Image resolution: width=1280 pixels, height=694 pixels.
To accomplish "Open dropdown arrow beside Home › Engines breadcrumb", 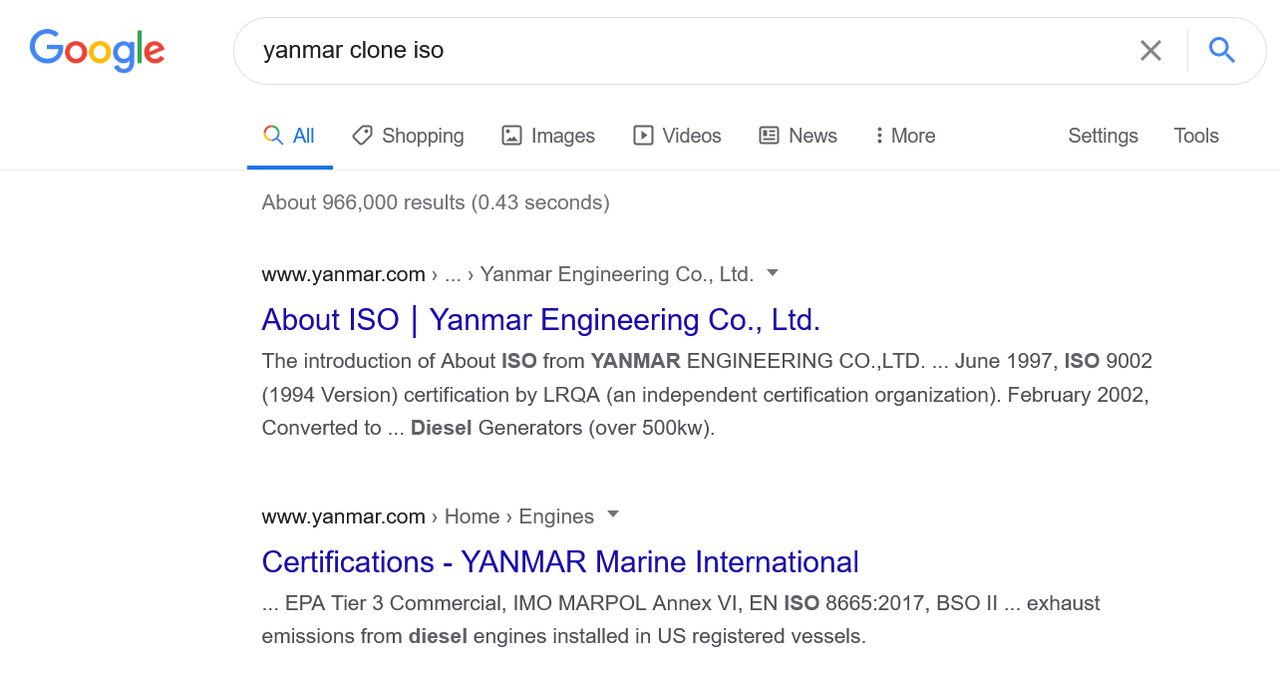I will coord(613,514).
